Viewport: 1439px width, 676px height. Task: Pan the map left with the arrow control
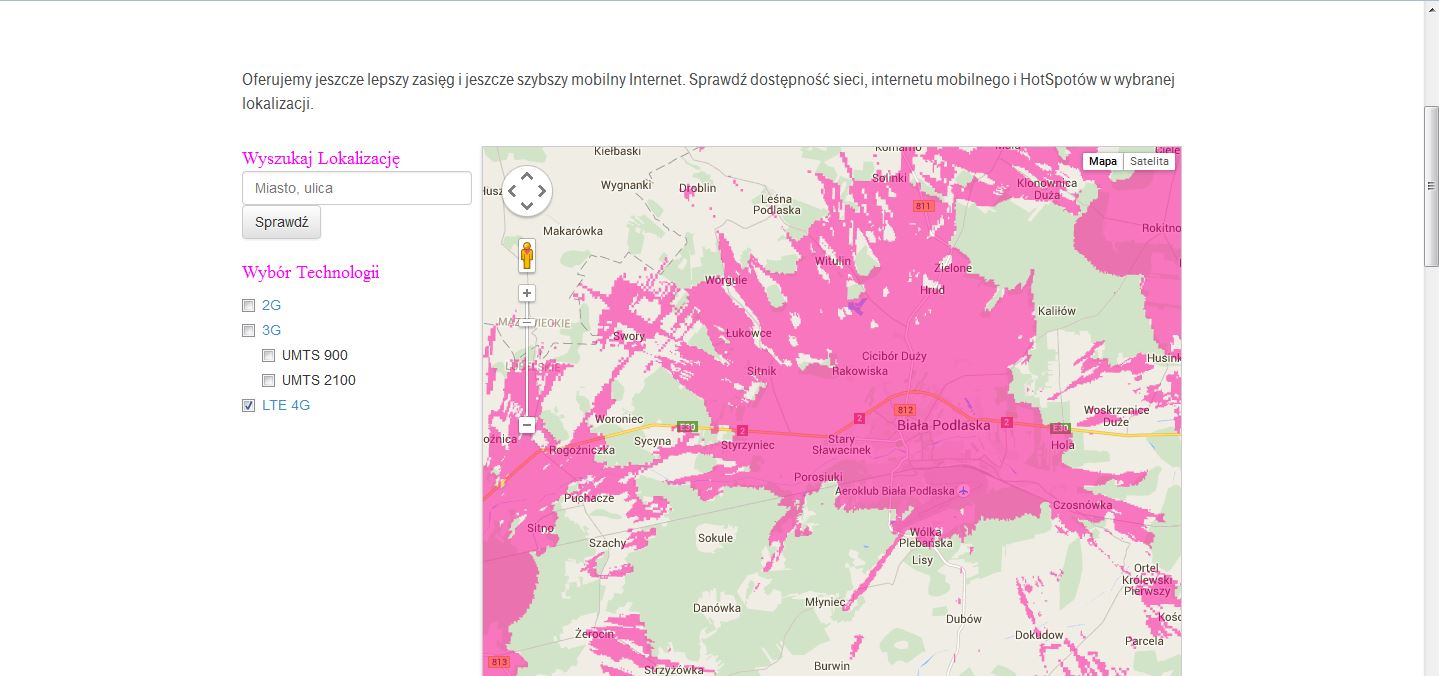click(512, 191)
